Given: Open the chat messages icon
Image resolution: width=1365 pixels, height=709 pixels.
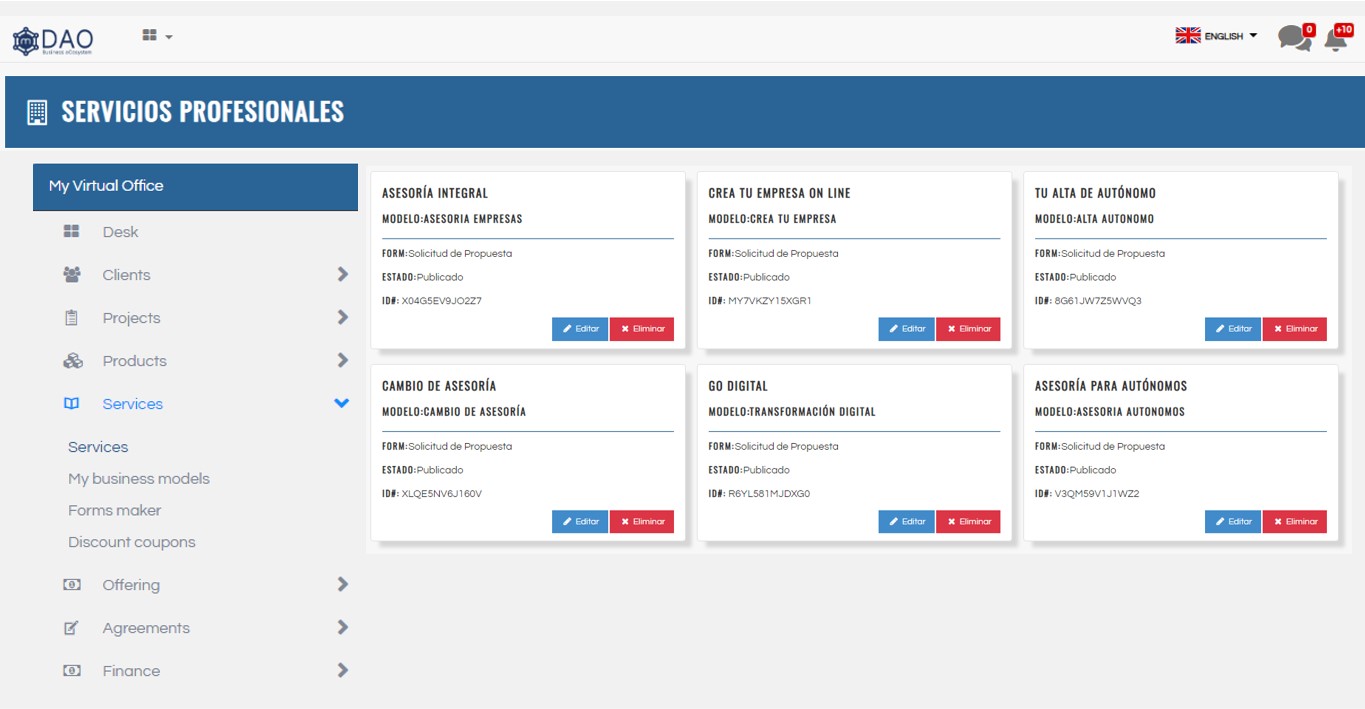Looking at the screenshot, I should coord(1294,38).
